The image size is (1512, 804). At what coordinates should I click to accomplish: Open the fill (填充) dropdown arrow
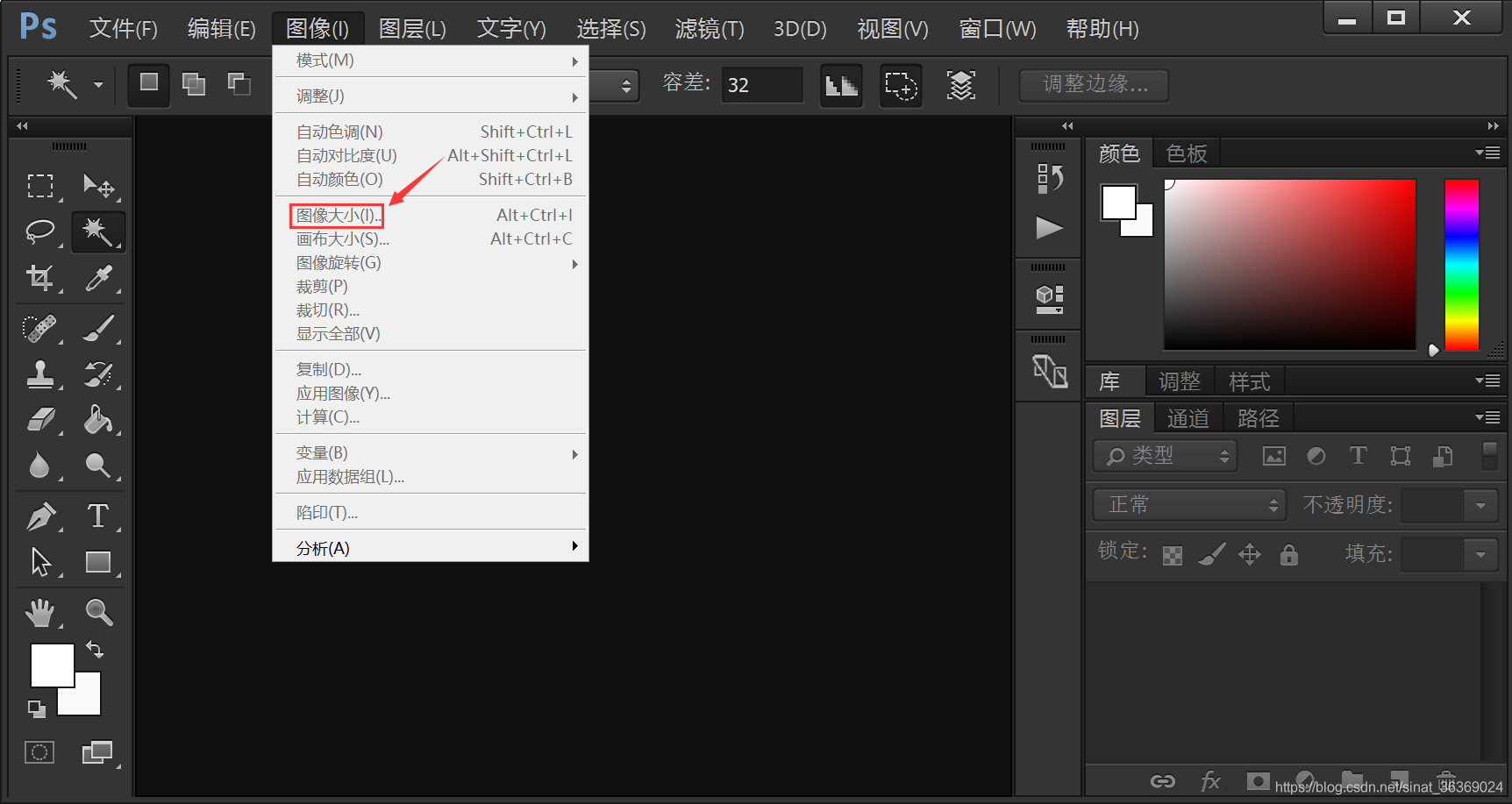[1481, 554]
